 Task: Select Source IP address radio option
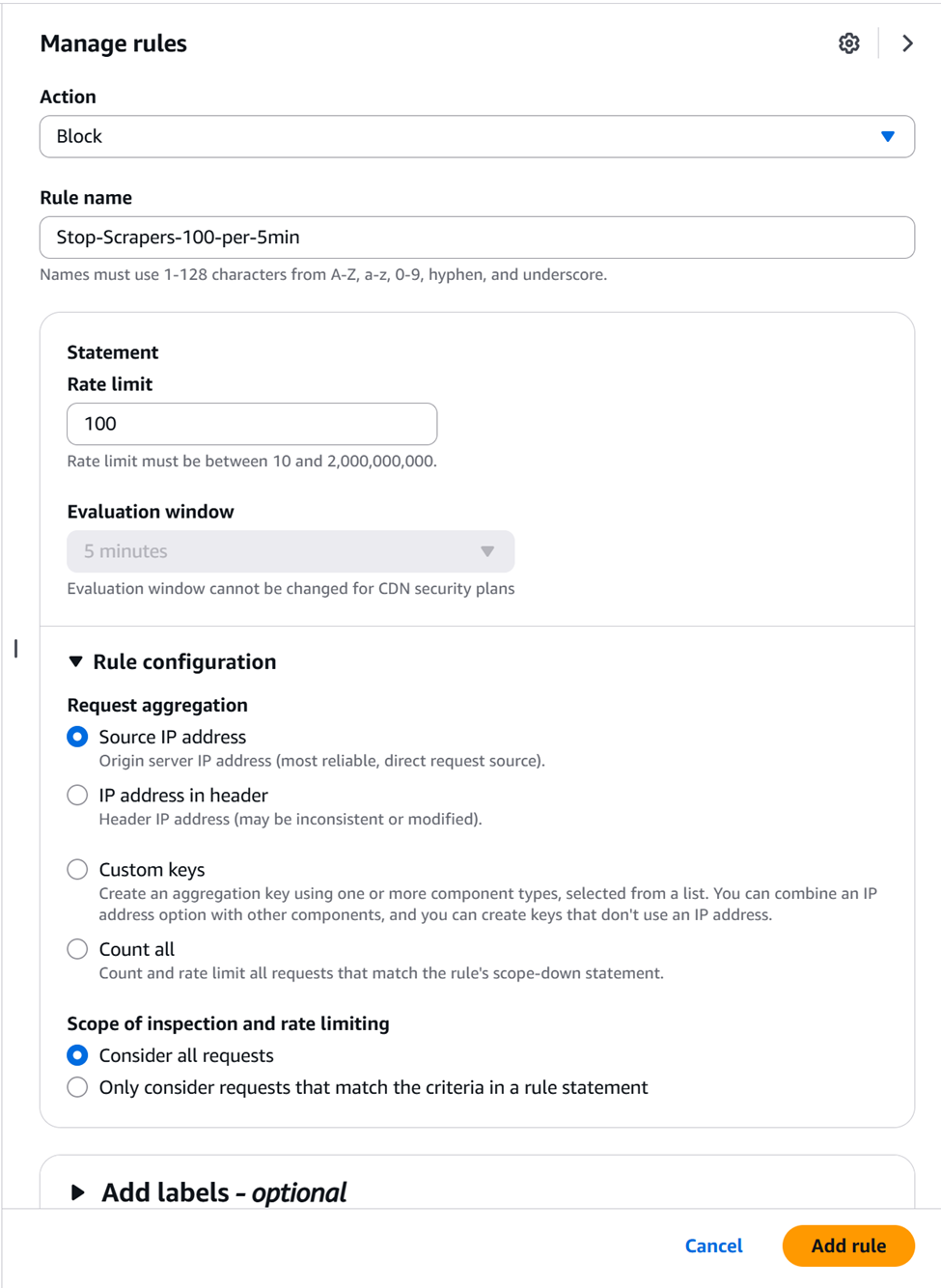pyautogui.click(x=77, y=738)
